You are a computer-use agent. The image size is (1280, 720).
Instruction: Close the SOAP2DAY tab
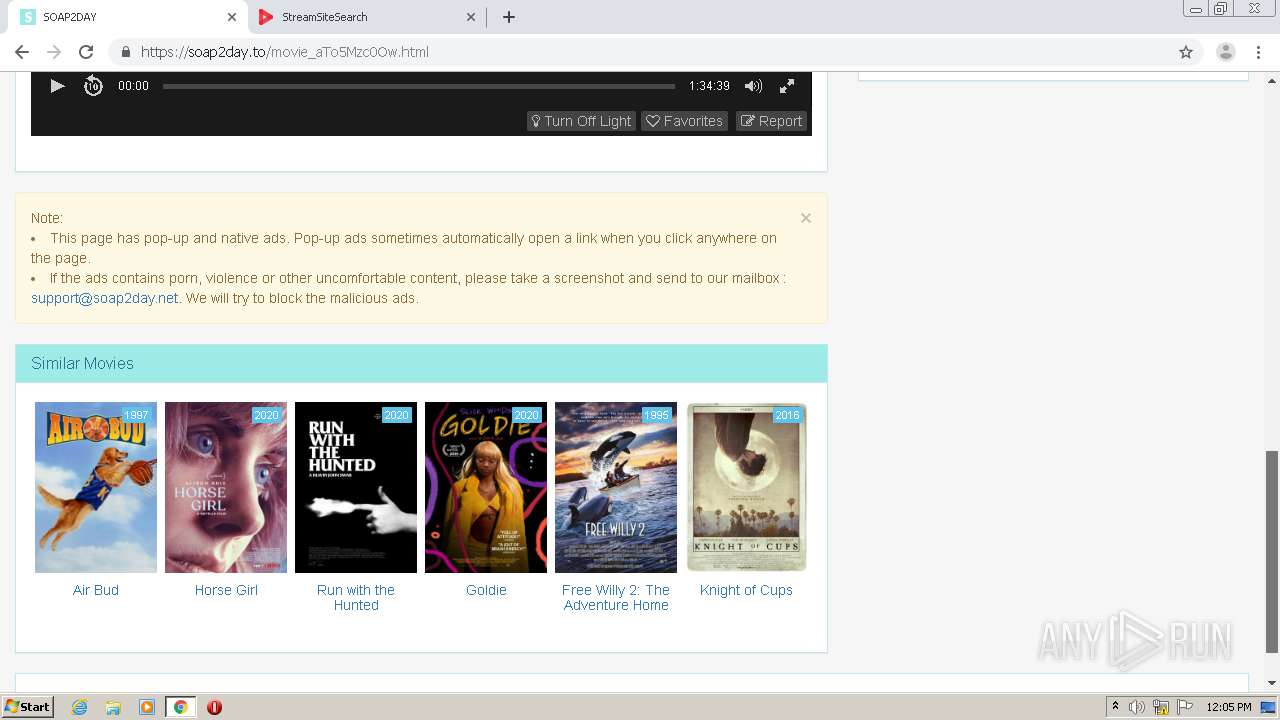click(232, 17)
